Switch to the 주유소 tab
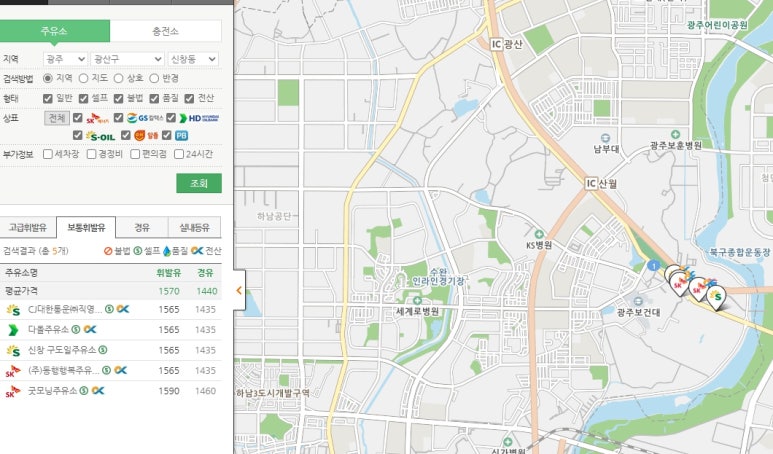This screenshot has height=454, width=773. 55,31
